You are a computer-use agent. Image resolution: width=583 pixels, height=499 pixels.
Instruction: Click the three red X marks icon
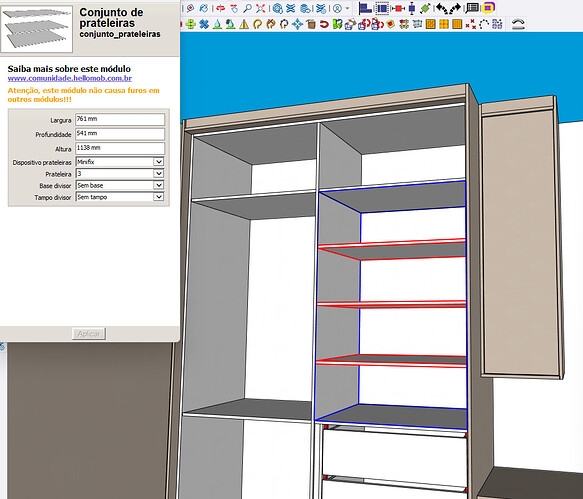point(471,24)
